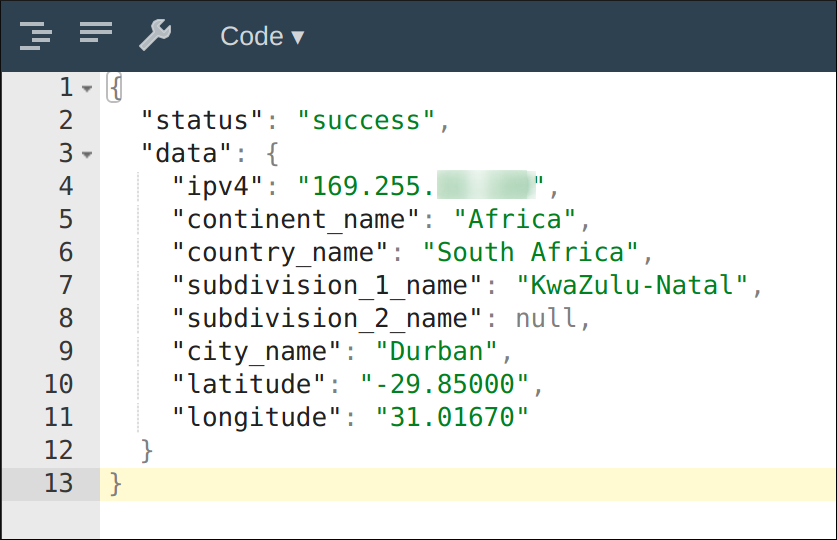837x540 pixels.
Task: Click the "Durban" value
Action: point(436,352)
